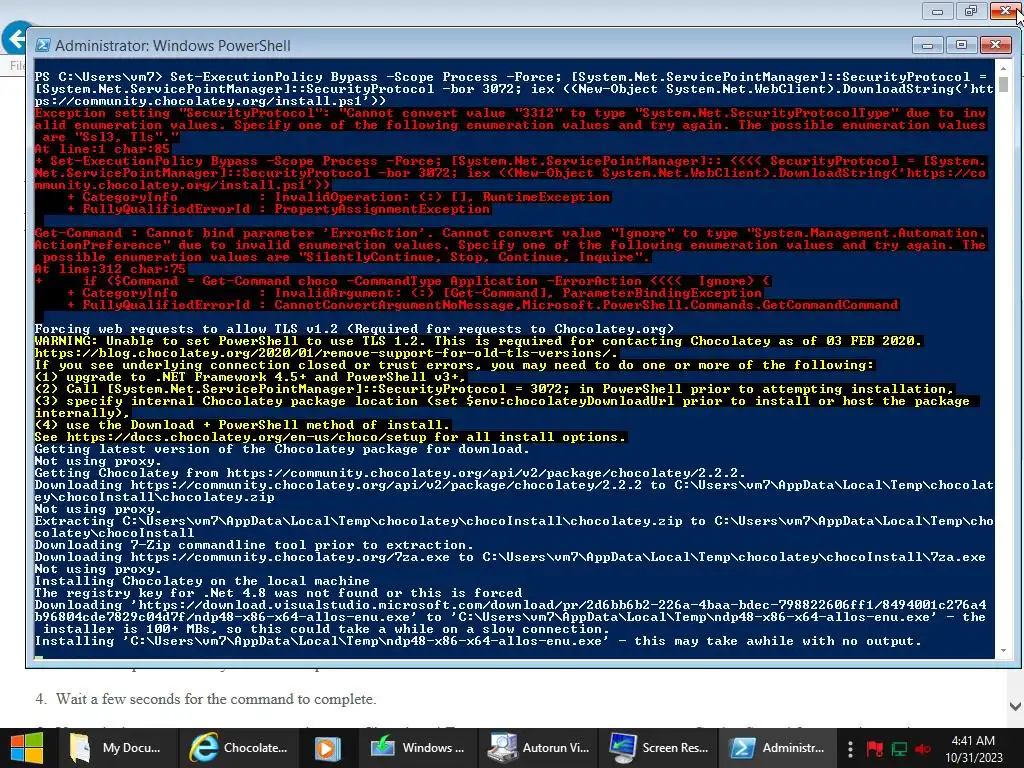Switch to the Administrator PowerShell taskbar button
1024x768 pixels.
point(779,748)
